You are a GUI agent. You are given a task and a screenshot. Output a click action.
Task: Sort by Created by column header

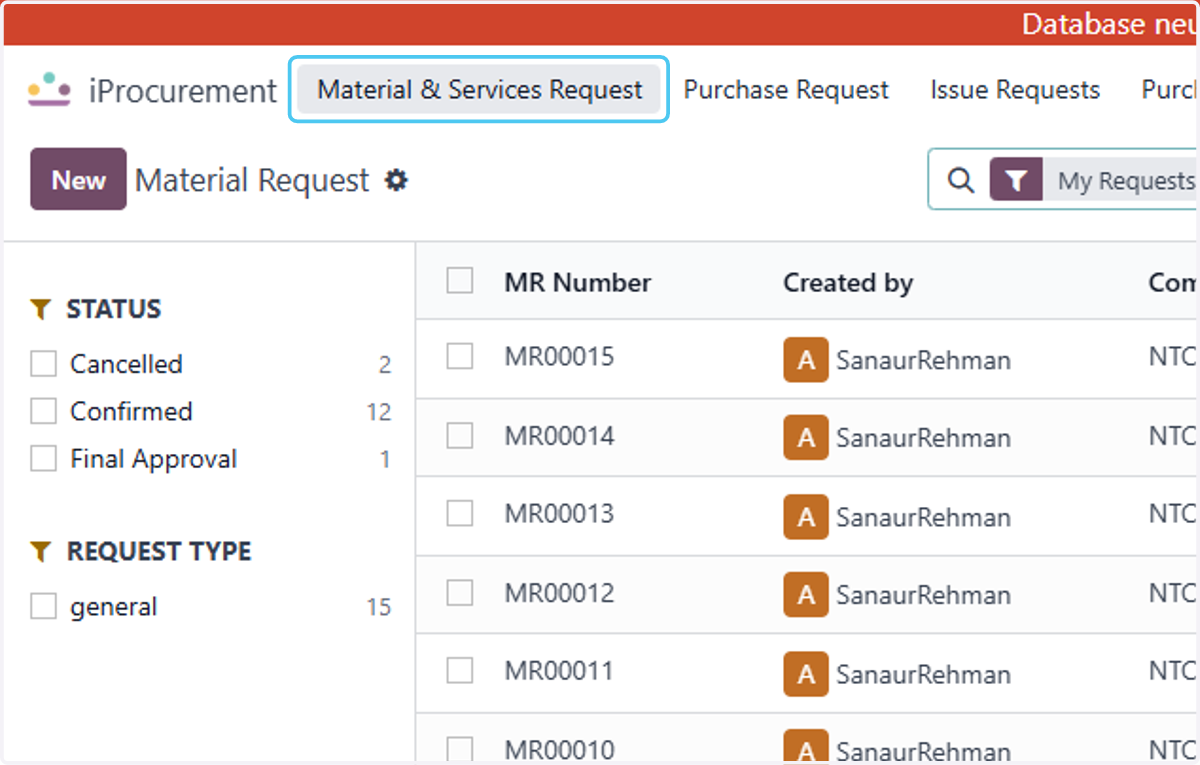coord(848,283)
